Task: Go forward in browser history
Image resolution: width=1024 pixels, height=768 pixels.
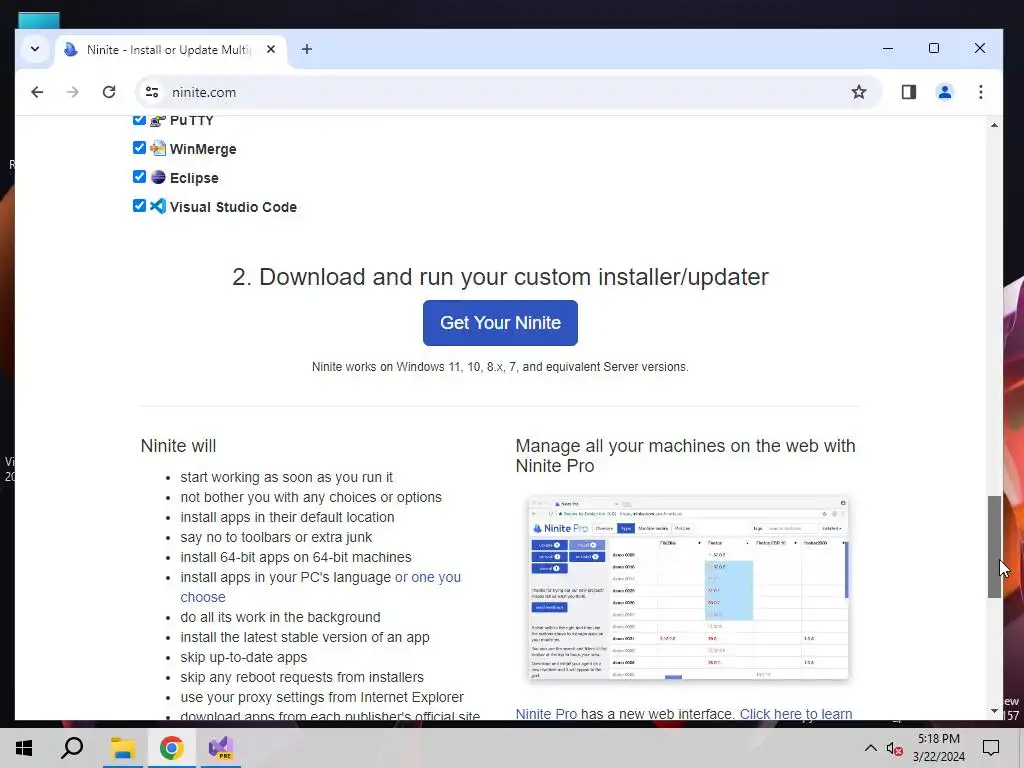Action: click(72, 92)
